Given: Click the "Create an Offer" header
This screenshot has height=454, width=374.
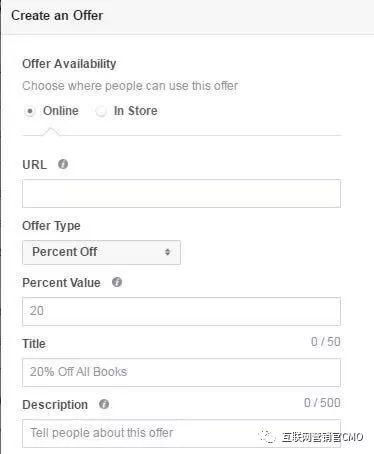Looking at the screenshot, I should pyautogui.click(x=57, y=16).
